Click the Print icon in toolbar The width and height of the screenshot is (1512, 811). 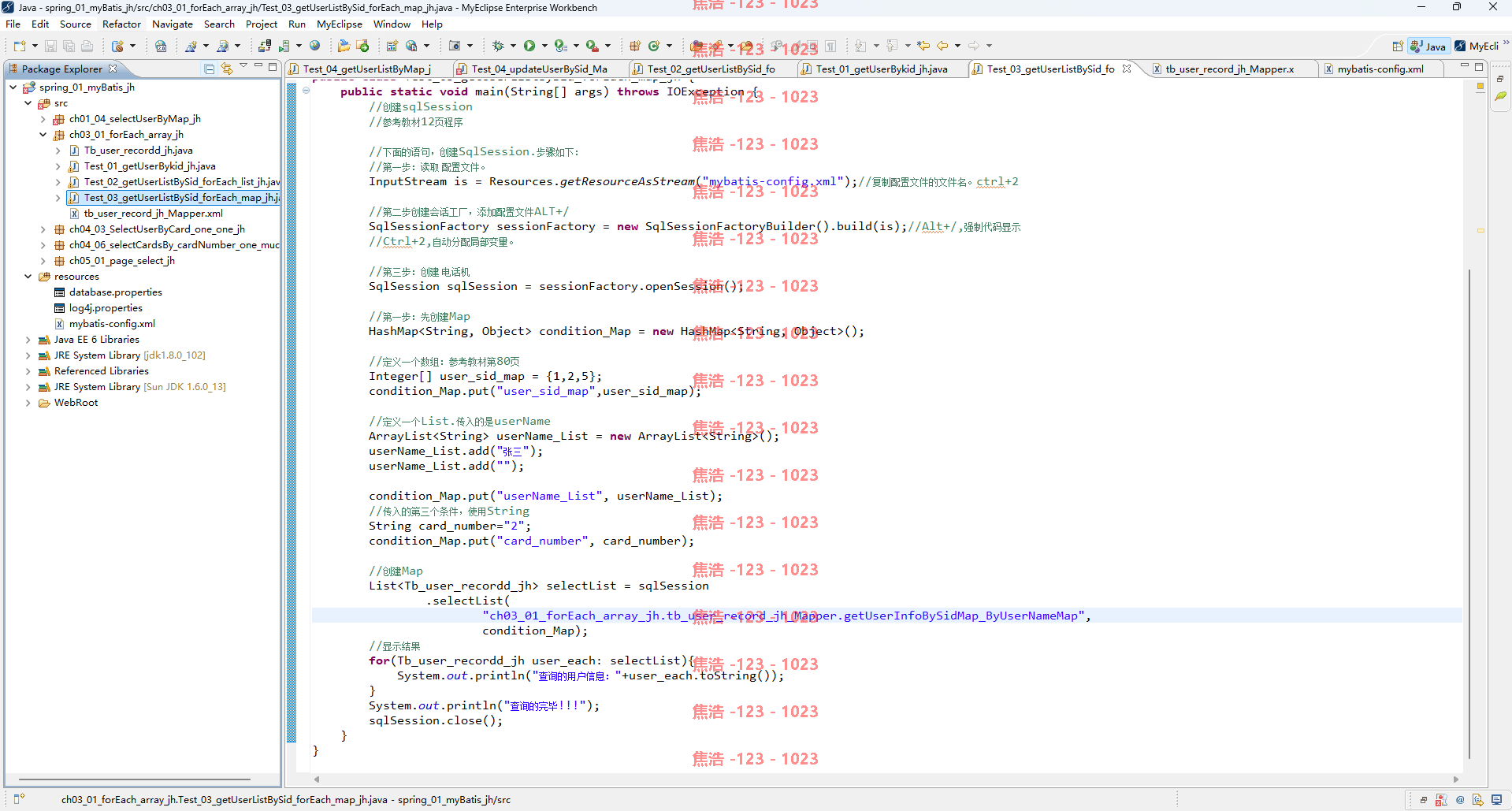pyautogui.click(x=87, y=47)
